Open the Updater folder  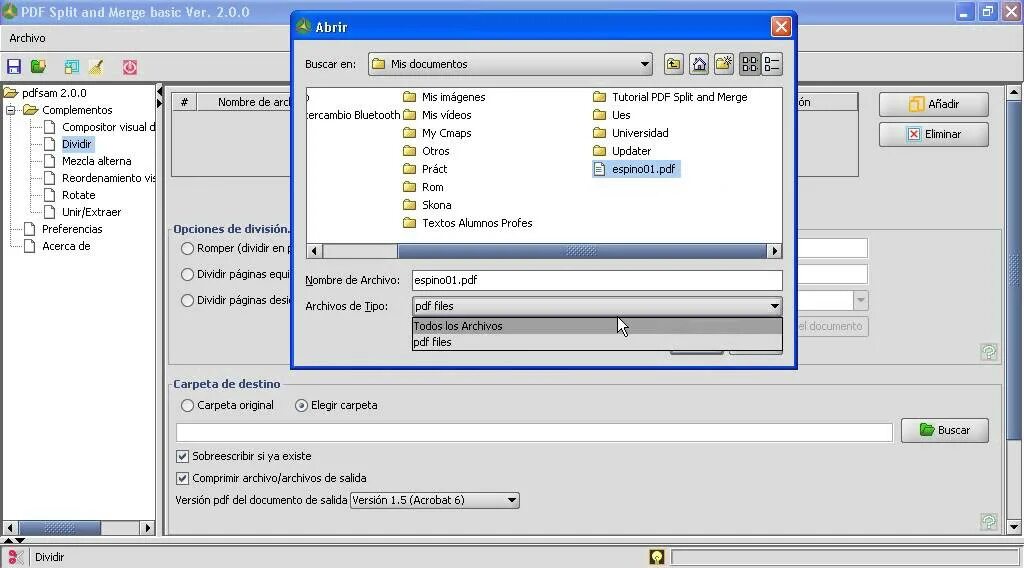[x=622, y=151]
